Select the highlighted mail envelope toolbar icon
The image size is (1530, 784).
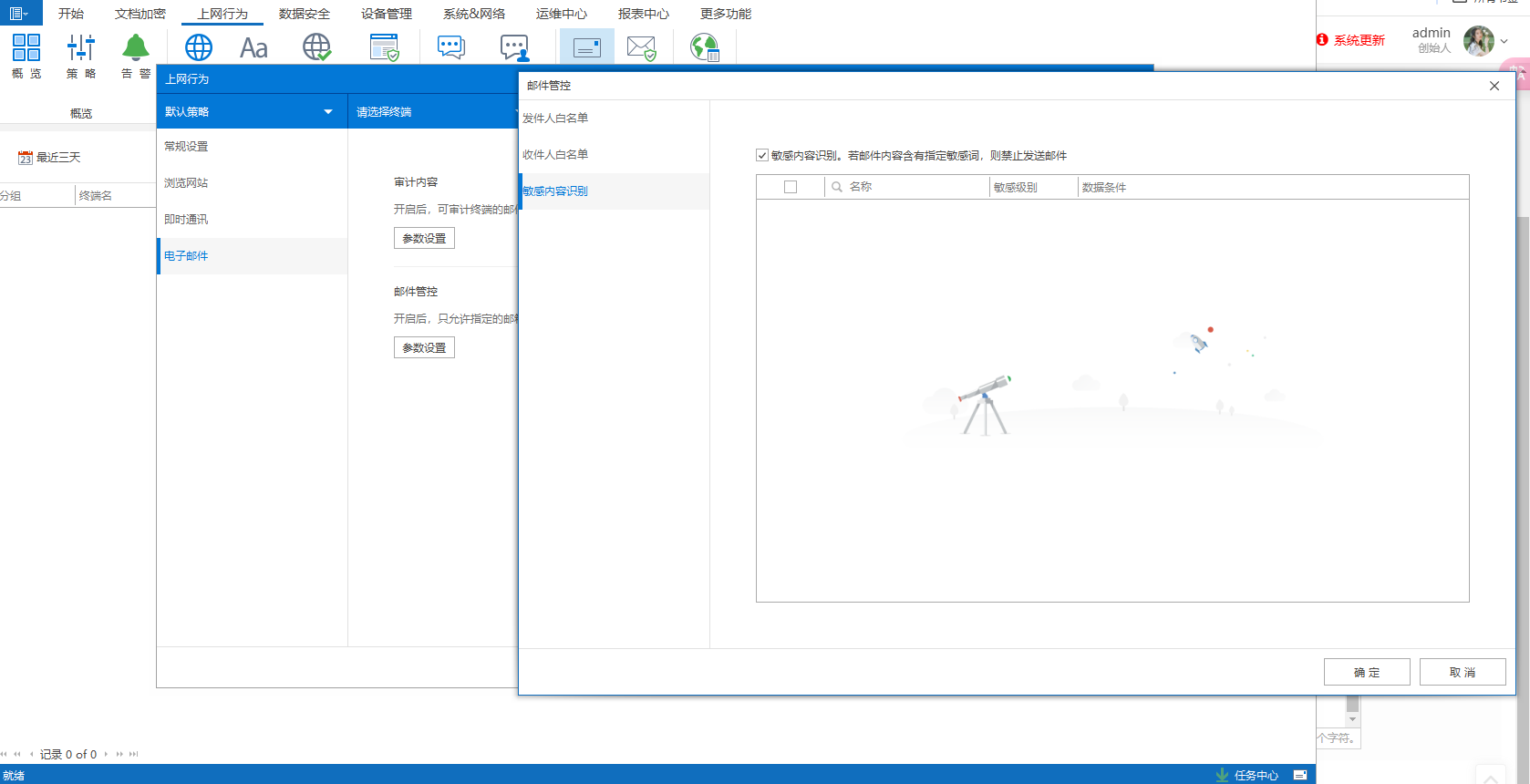tap(587, 47)
